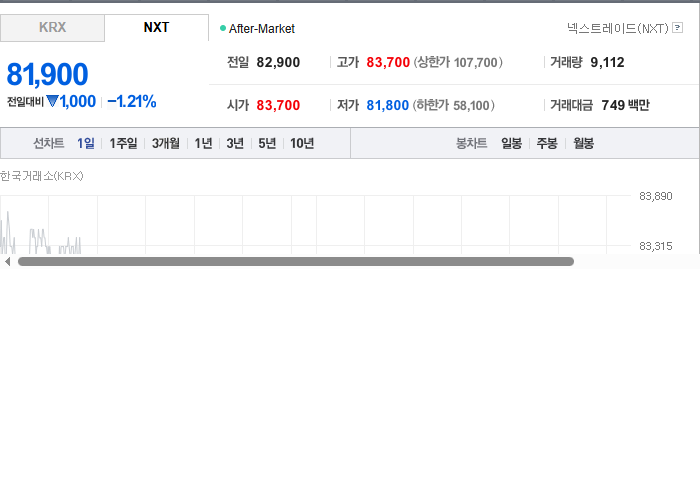Click the 거래량 value 9,112
Image resolution: width=700 pixels, height=490 pixels.
(x=607, y=62)
